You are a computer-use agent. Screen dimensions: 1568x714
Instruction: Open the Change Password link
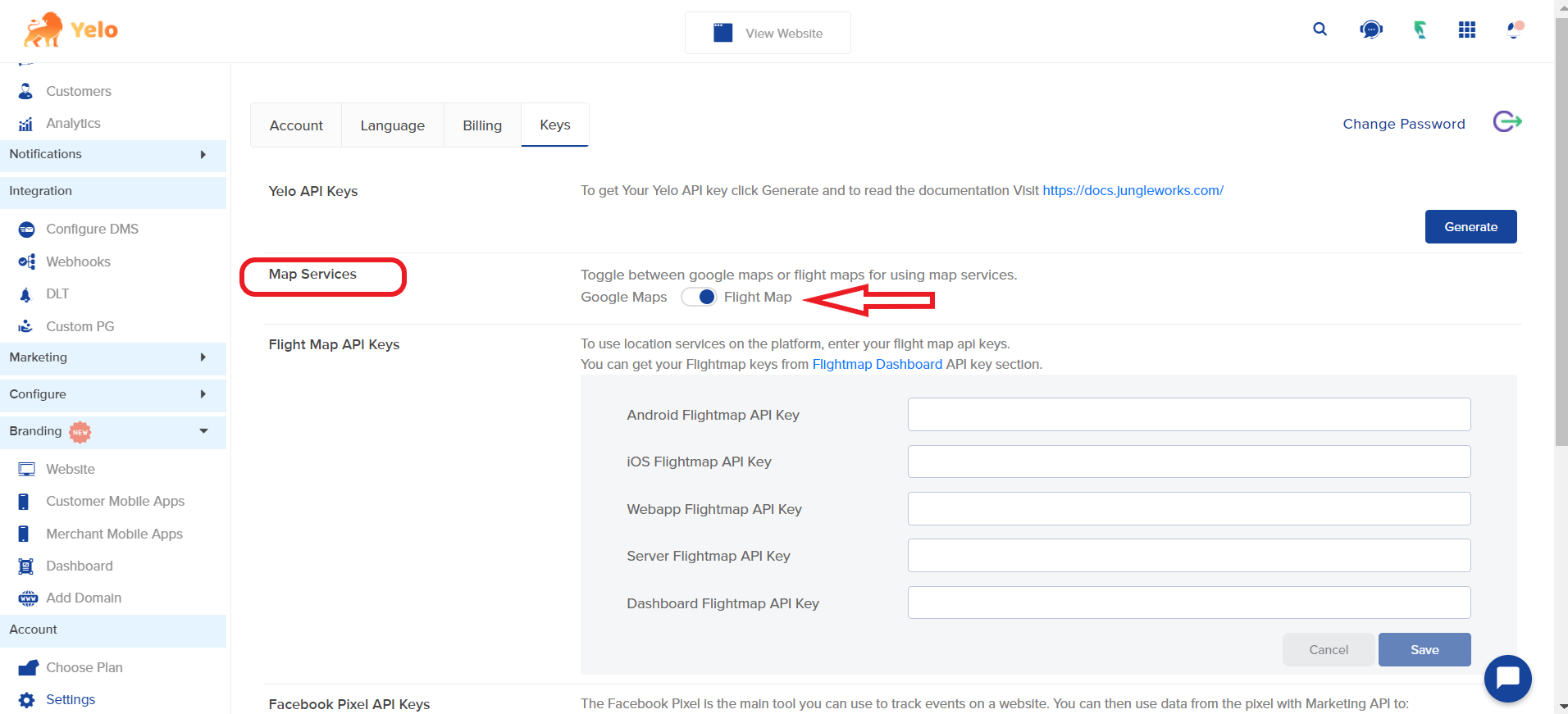point(1403,124)
